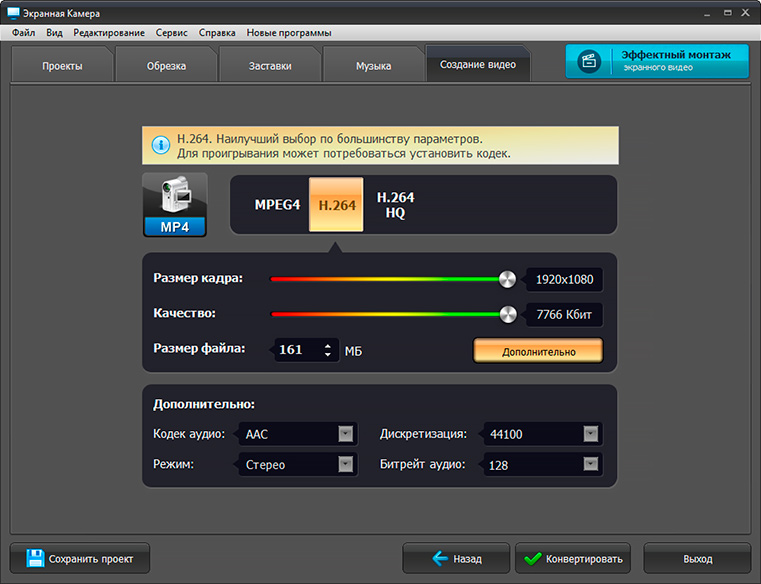Click the 7766 Кбит quality value
Image resolution: width=761 pixels, height=584 pixels.
click(x=563, y=315)
